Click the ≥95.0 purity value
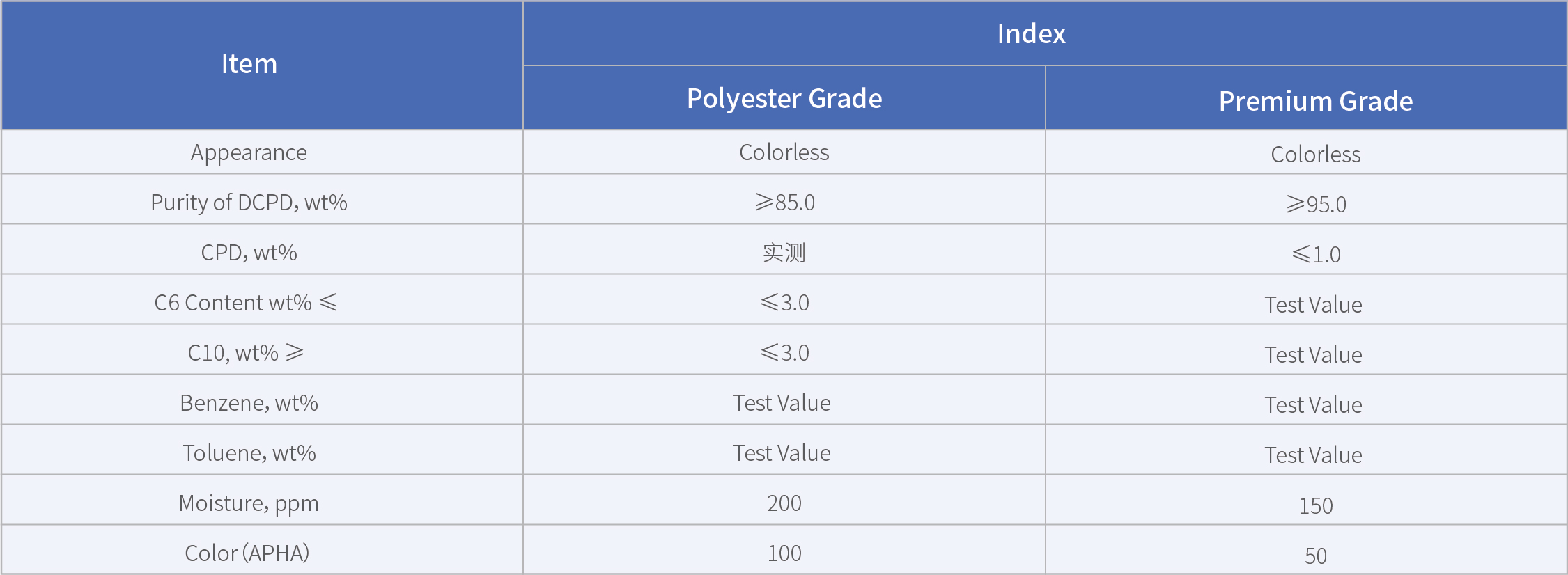Image resolution: width=1568 pixels, height=575 pixels. click(x=1315, y=204)
